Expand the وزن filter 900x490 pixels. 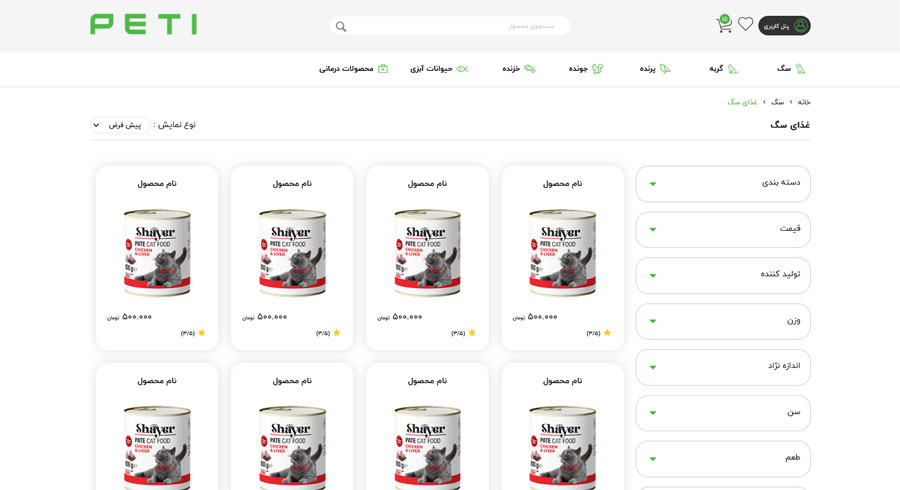tap(723, 321)
